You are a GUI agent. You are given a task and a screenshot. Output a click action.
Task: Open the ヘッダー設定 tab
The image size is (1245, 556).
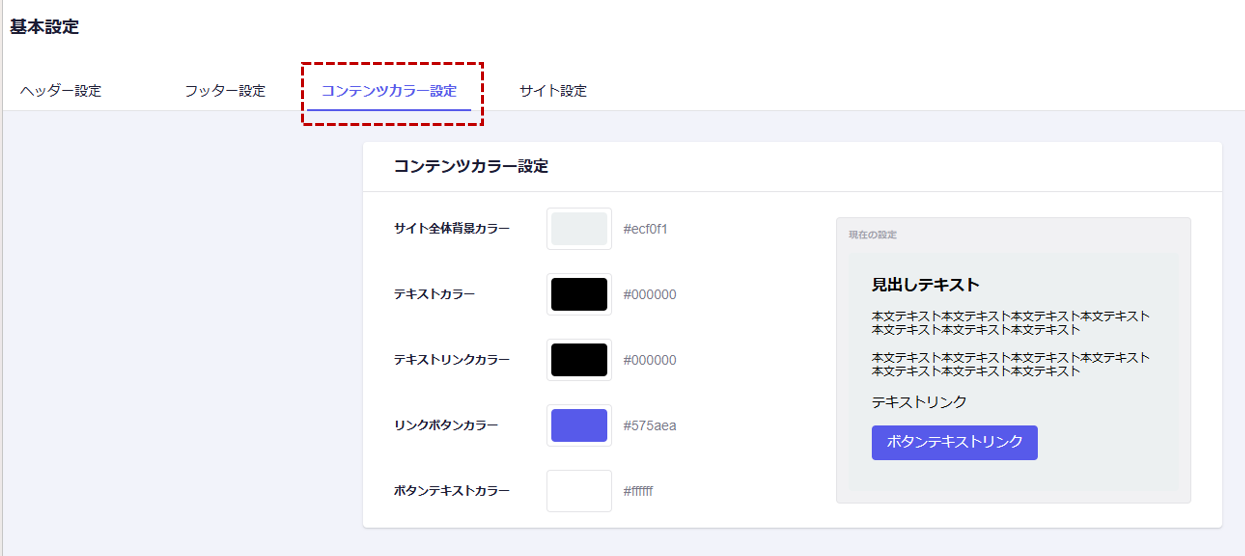click(61, 91)
